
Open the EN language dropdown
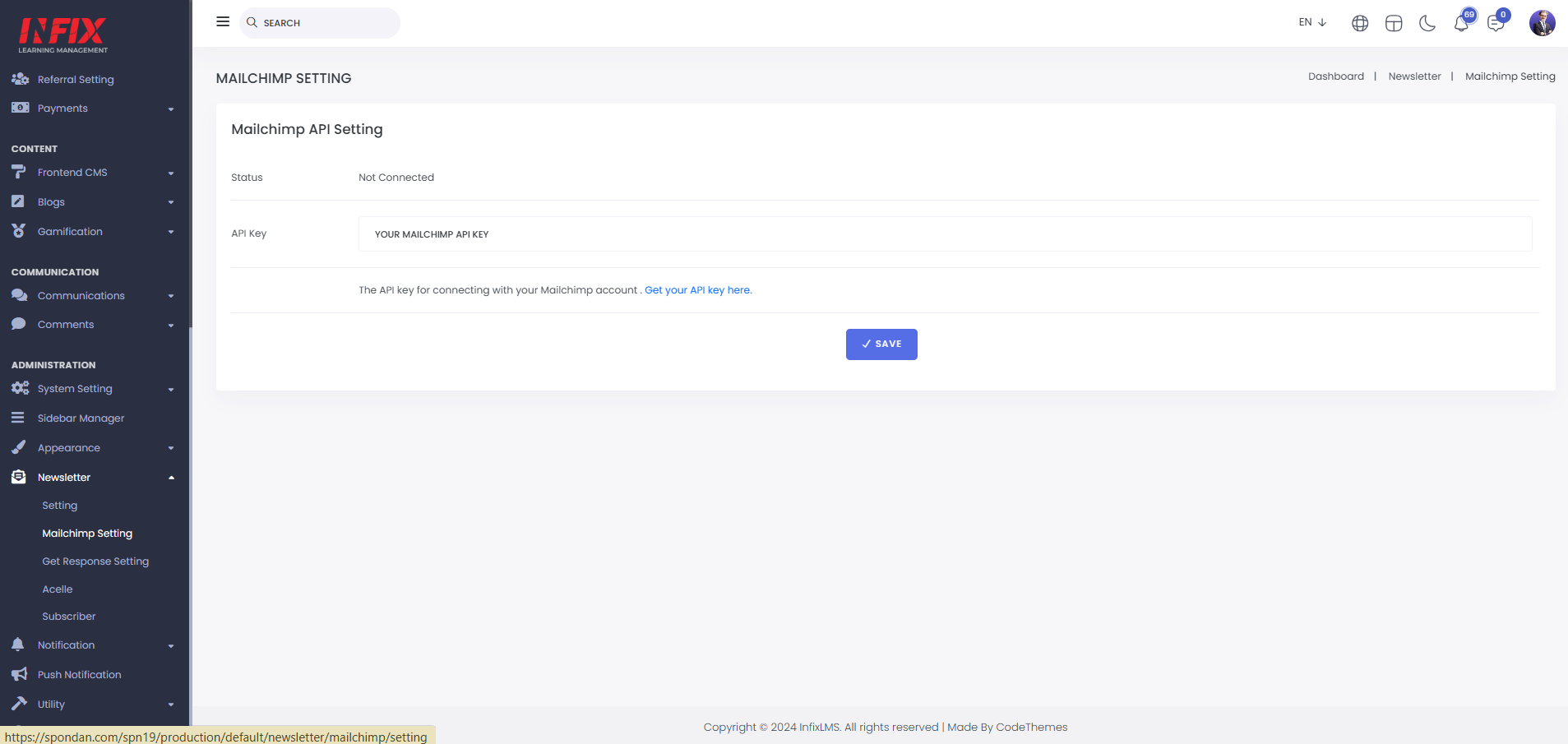pyautogui.click(x=1313, y=22)
